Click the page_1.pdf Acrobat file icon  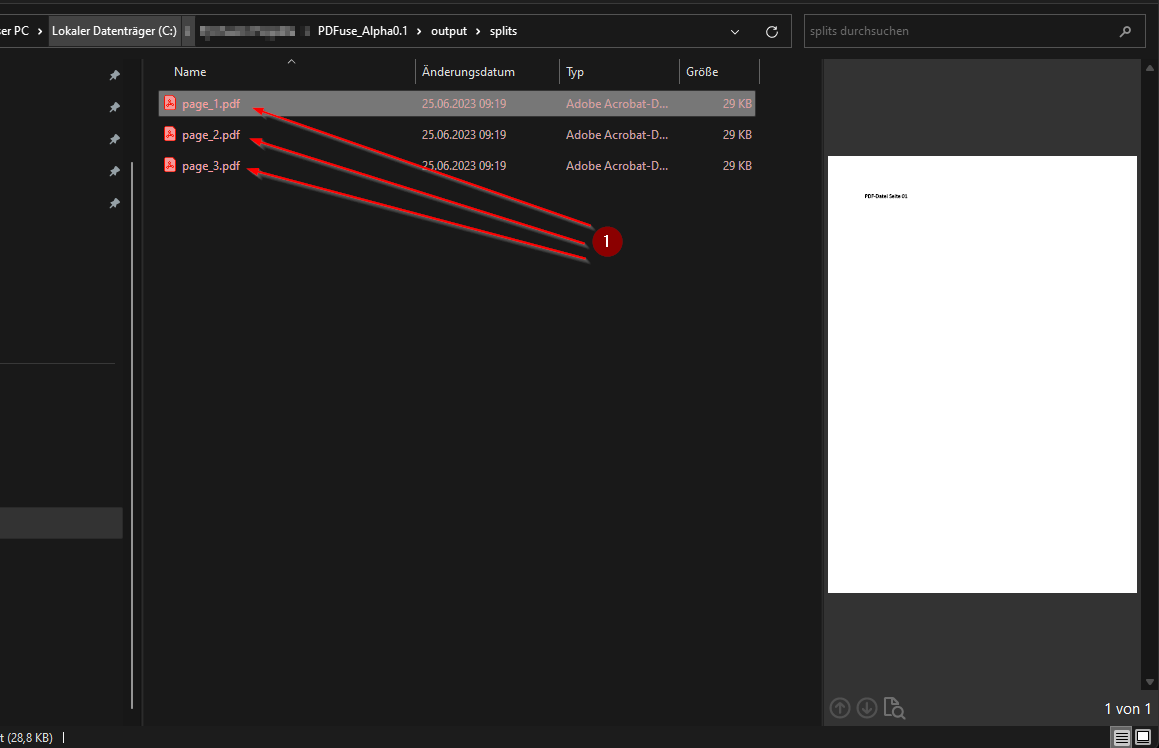tap(170, 104)
